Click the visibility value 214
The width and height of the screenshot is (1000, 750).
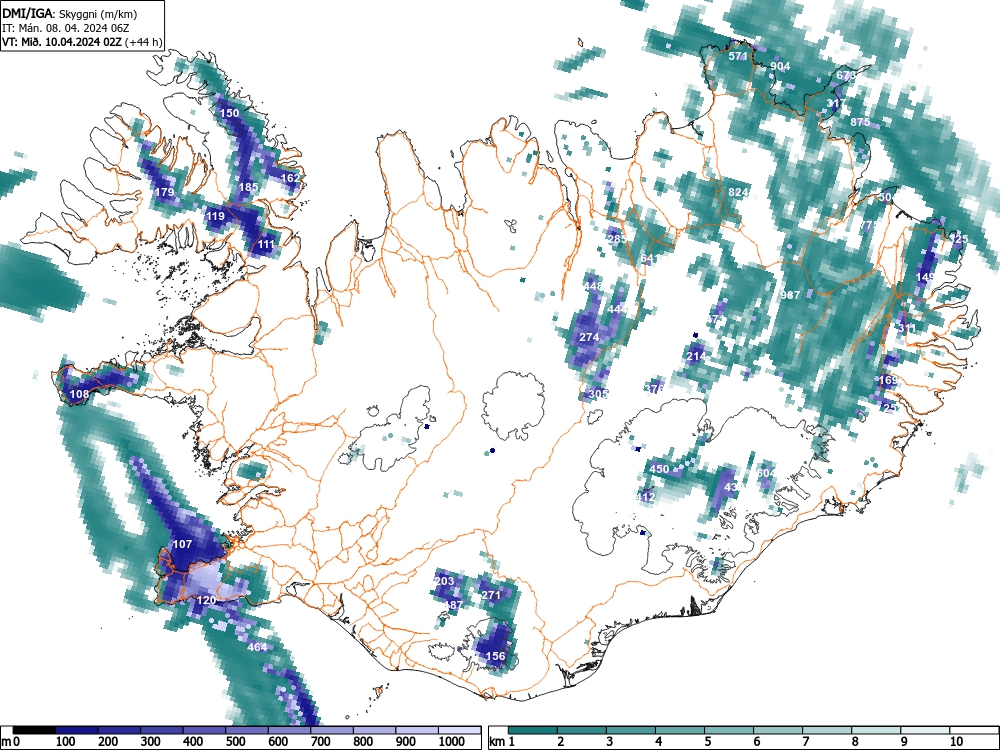click(696, 356)
